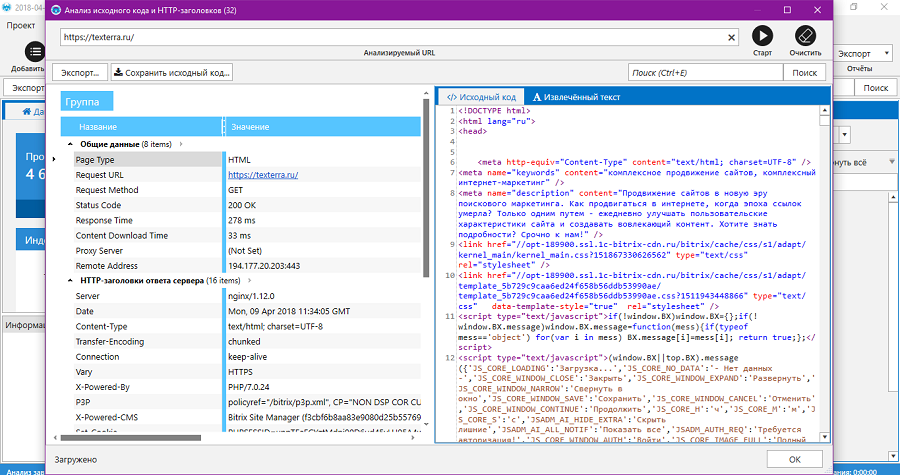Viewport: 900px width, 475px height.
Task: Select the Vary header row
Action: (x=247, y=372)
